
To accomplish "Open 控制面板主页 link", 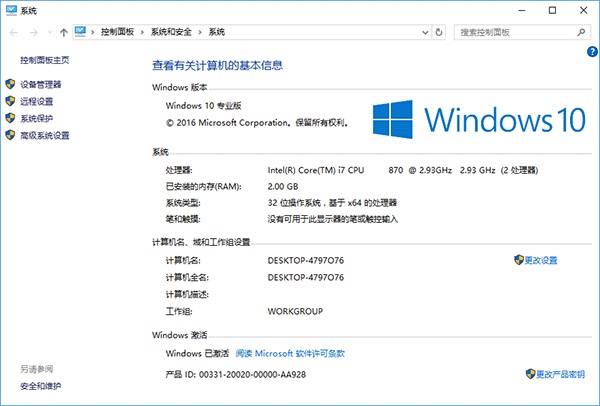I will [45, 60].
